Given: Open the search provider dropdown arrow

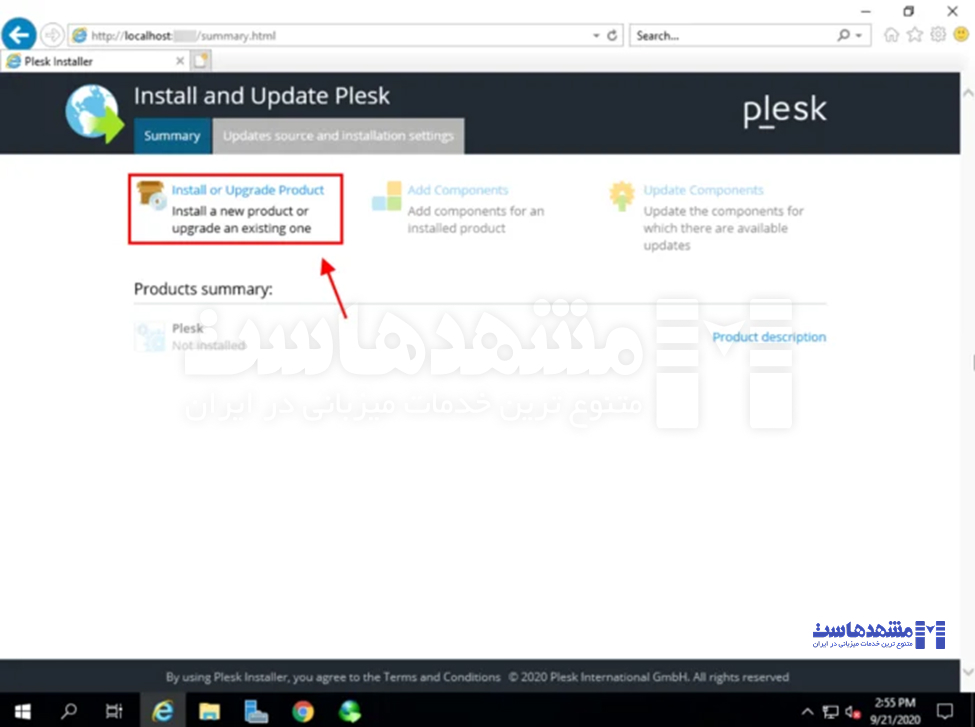Looking at the screenshot, I should click(x=859, y=35).
